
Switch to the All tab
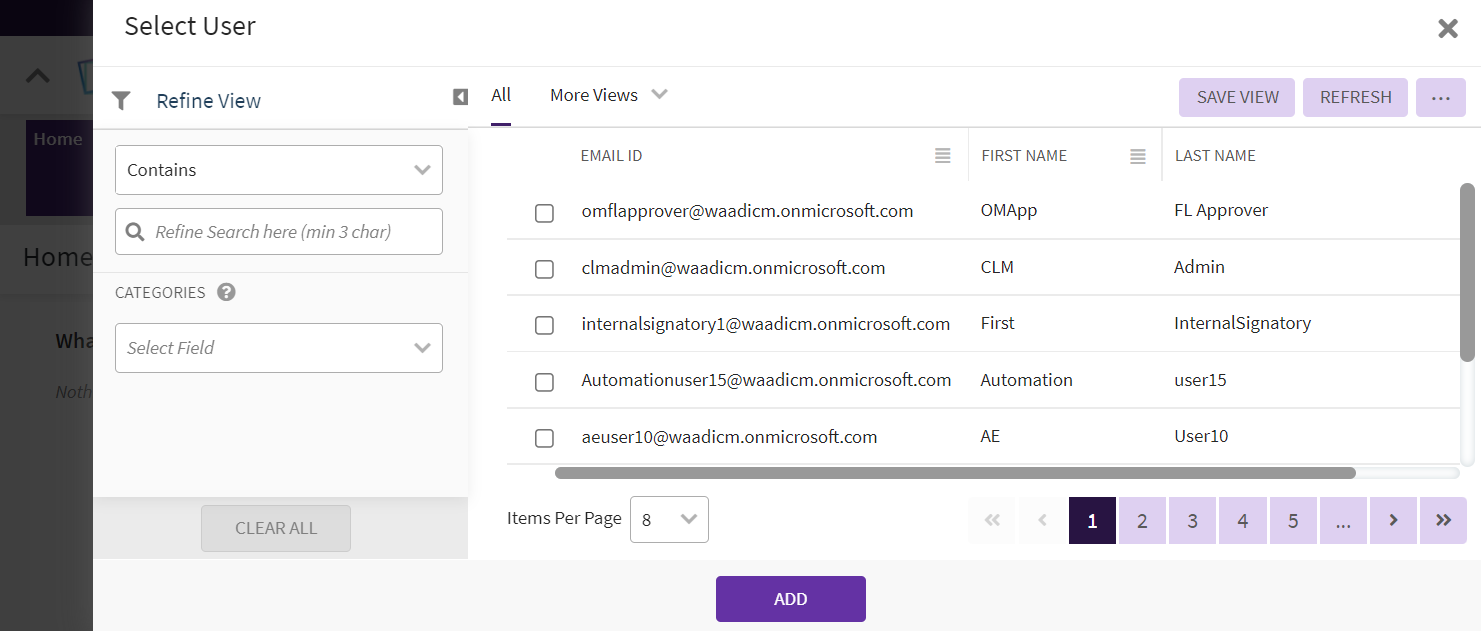click(501, 96)
